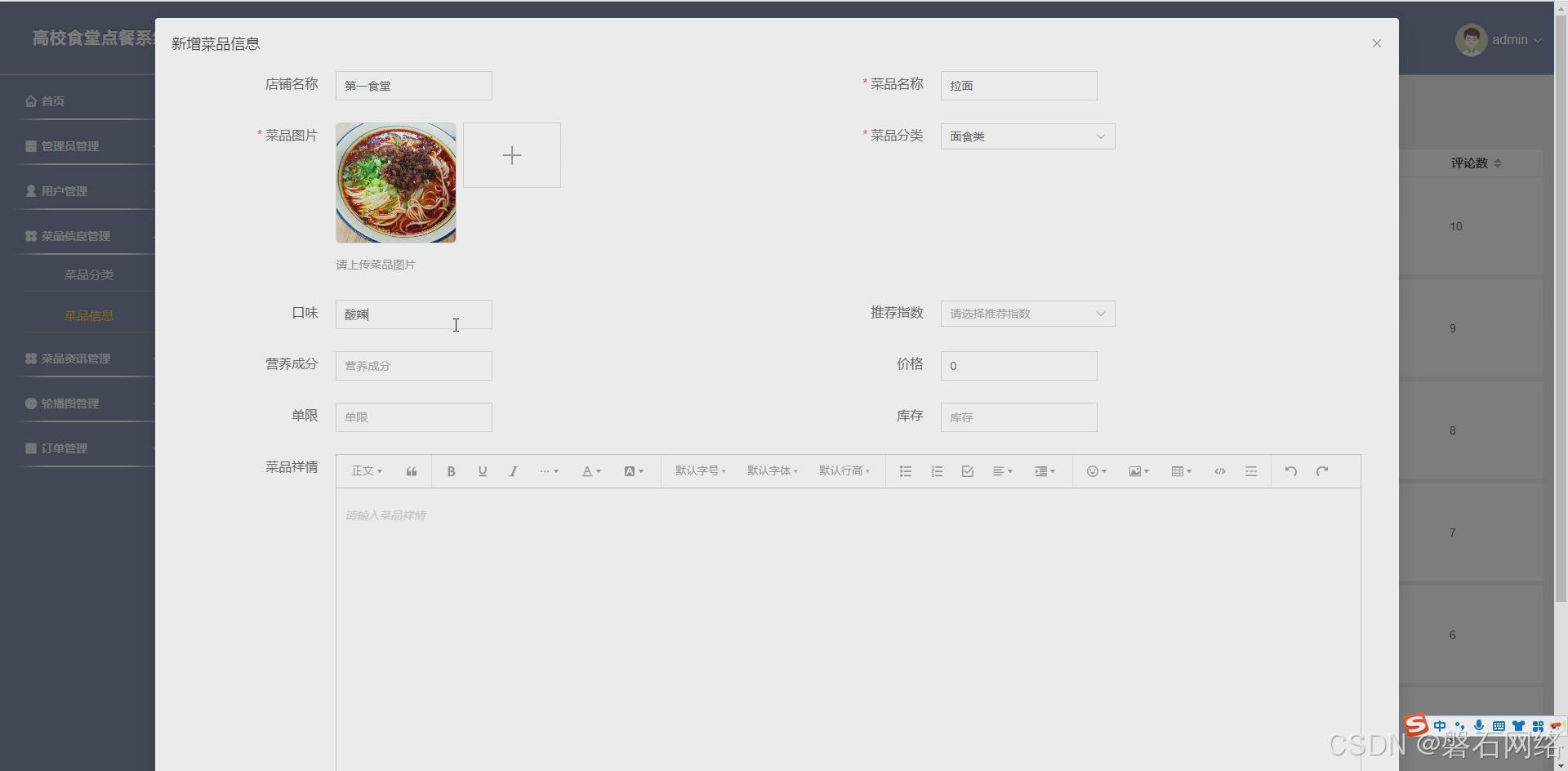The image size is (1568, 771).
Task: Insert a divider line
Action: pyautogui.click(x=1250, y=471)
